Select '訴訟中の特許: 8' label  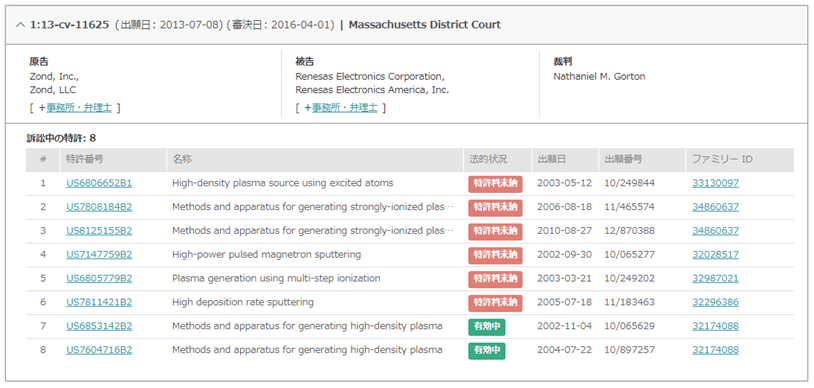[x=61, y=138]
